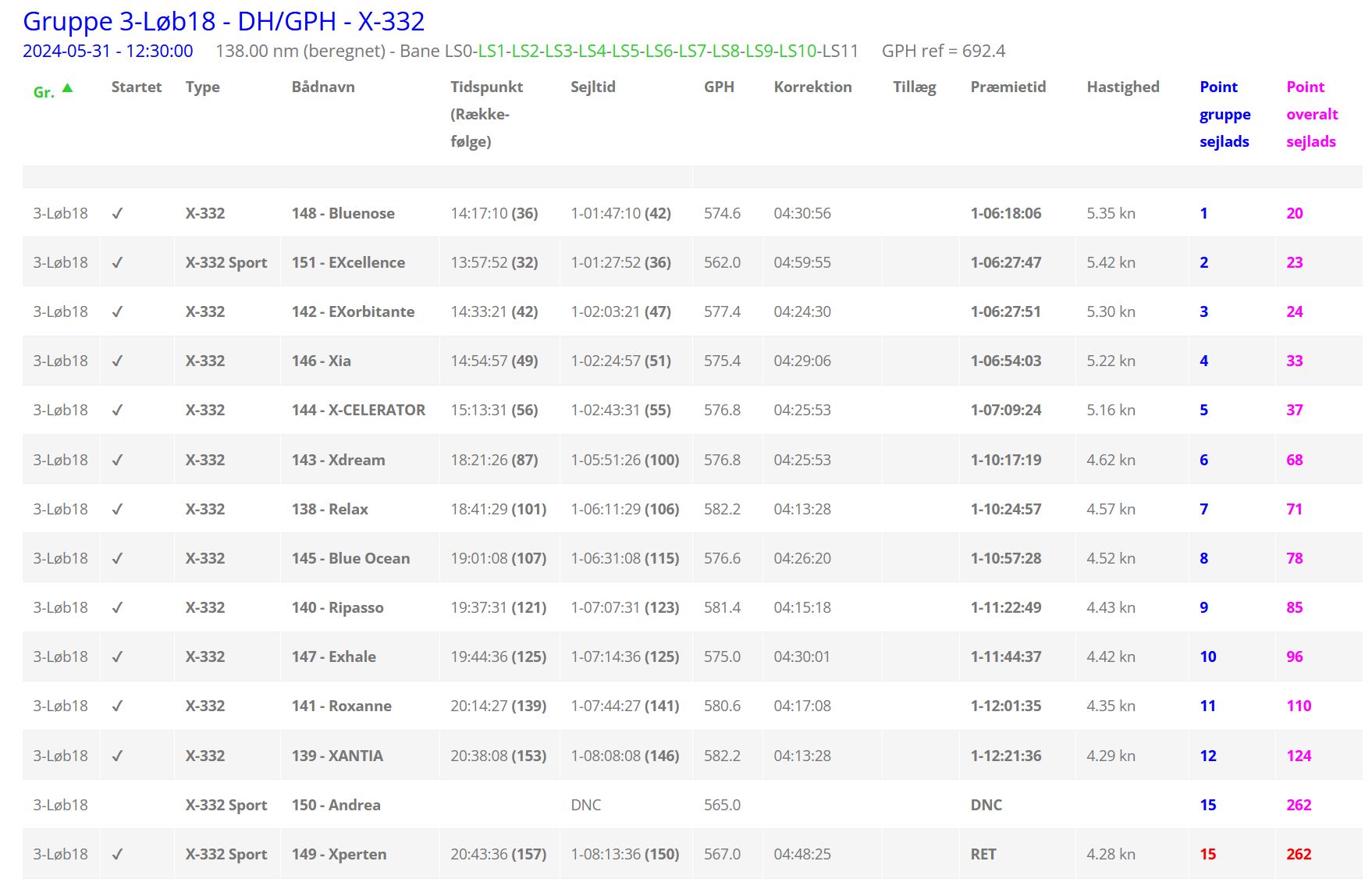Select the 144 - X-CELERATOR boat row
Screen dimensions: 1372x886
click(x=358, y=410)
